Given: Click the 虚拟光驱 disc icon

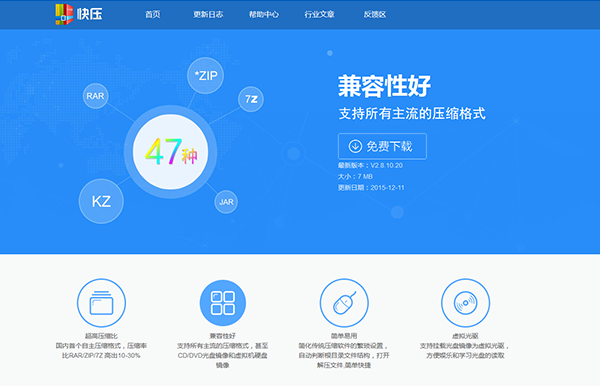Looking at the screenshot, I should pos(465,303).
